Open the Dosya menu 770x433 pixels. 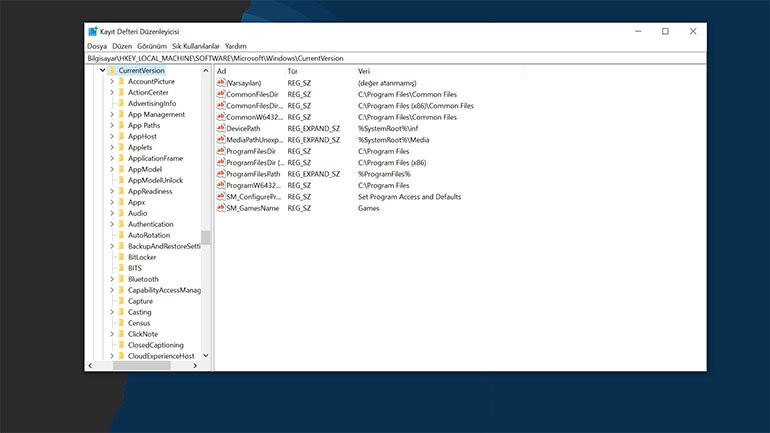[97, 46]
